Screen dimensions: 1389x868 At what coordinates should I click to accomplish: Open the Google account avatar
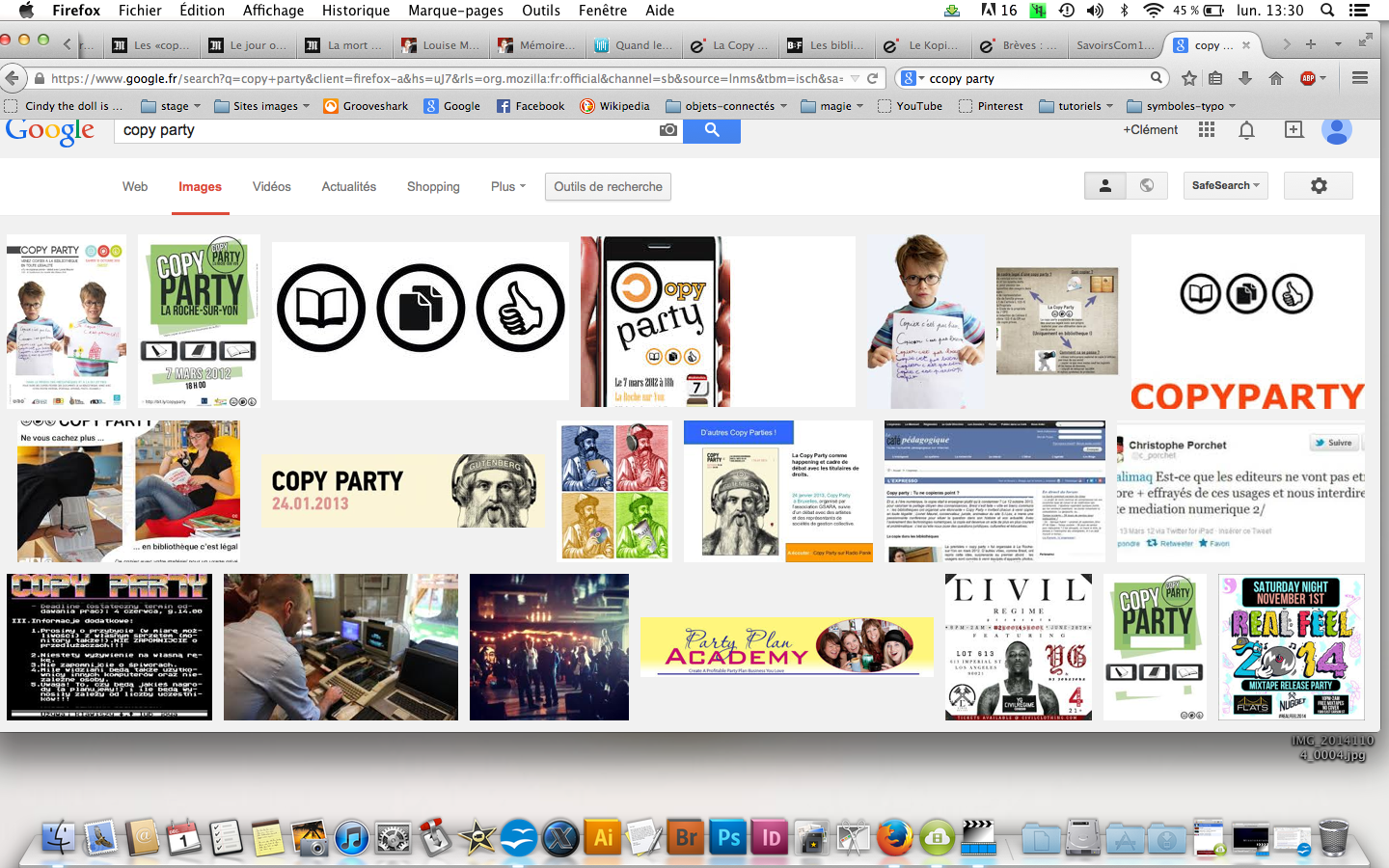(x=1337, y=130)
